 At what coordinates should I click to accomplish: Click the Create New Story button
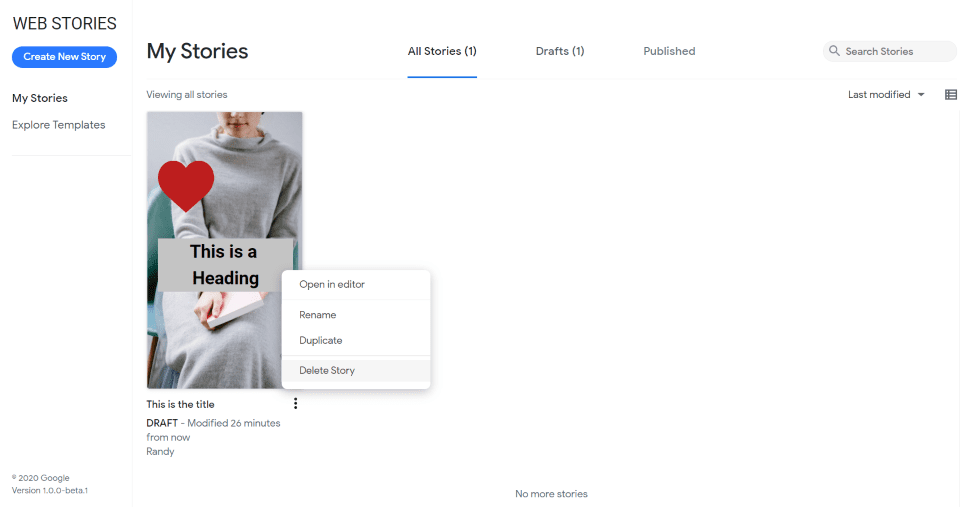click(64, 57)
